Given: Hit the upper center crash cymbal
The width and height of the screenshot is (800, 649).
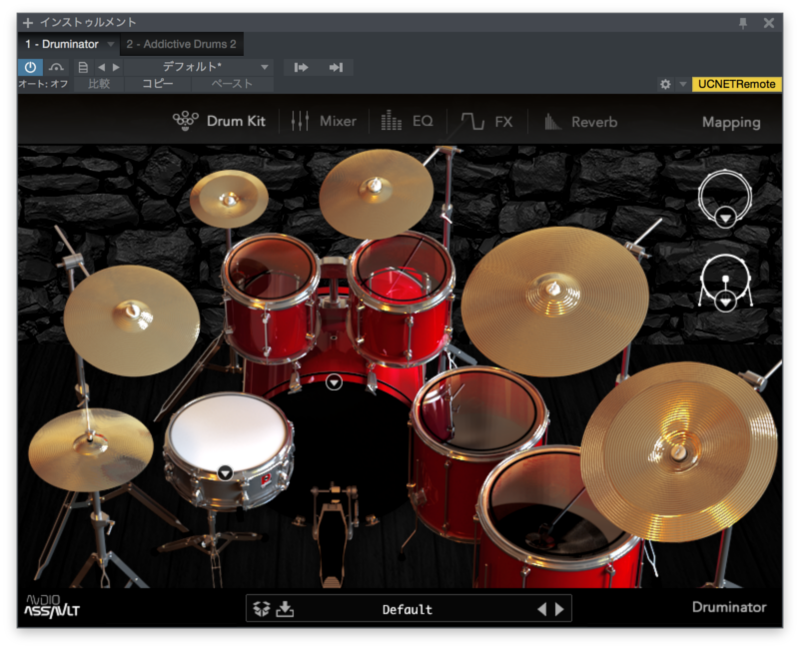Looking at the screenshot, I should point(377,193).
